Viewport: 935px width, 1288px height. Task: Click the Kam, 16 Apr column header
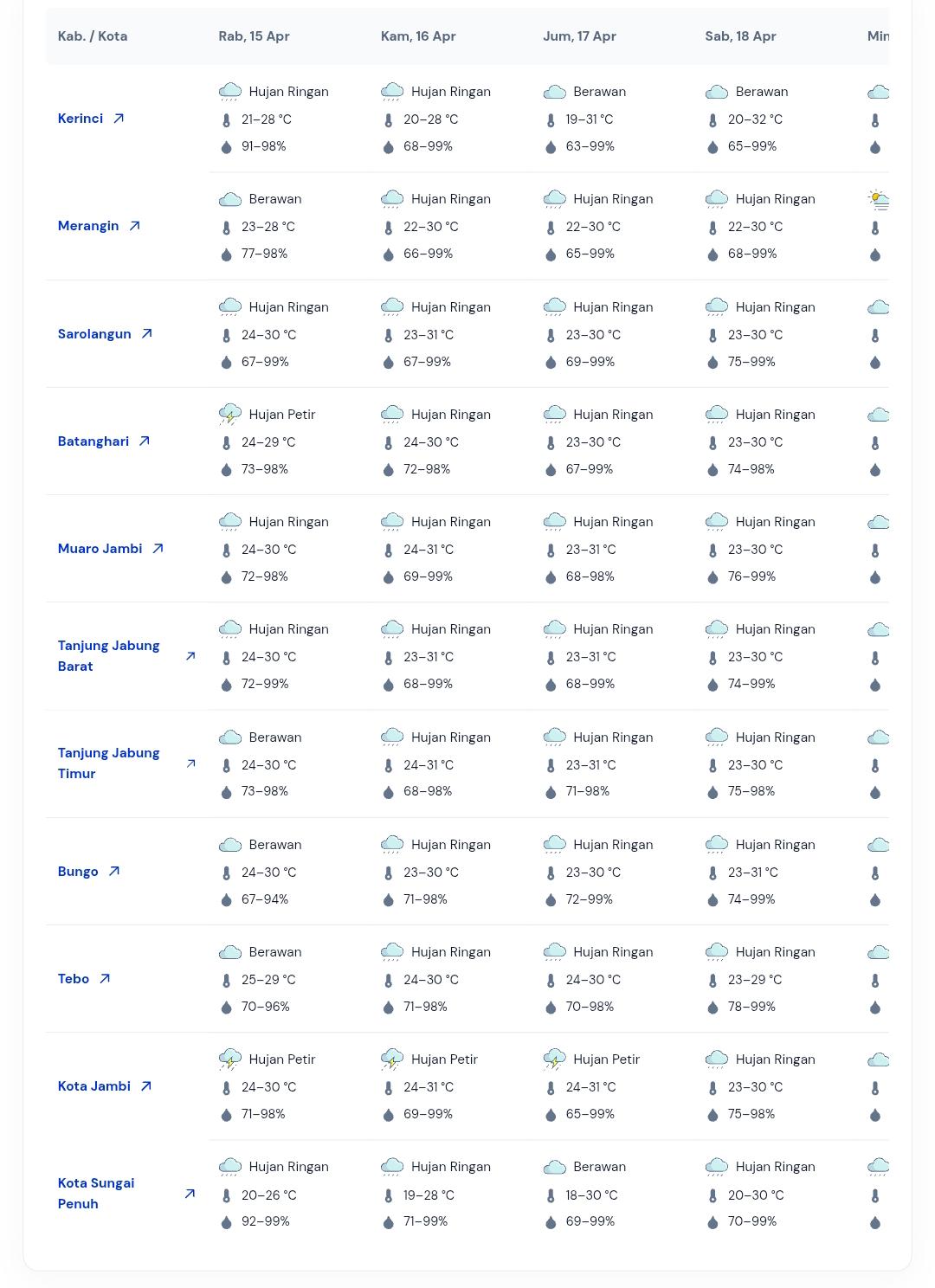pos(418,36)
